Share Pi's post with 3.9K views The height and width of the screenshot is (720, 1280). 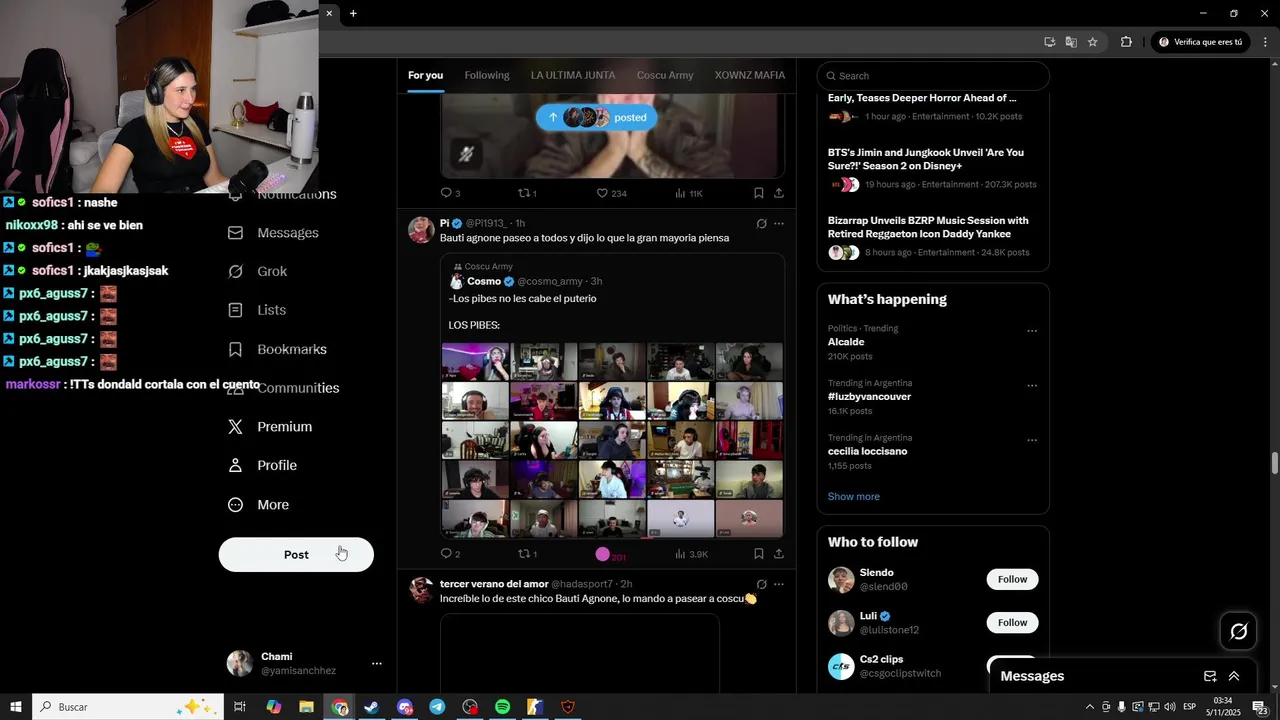(779, 554)
